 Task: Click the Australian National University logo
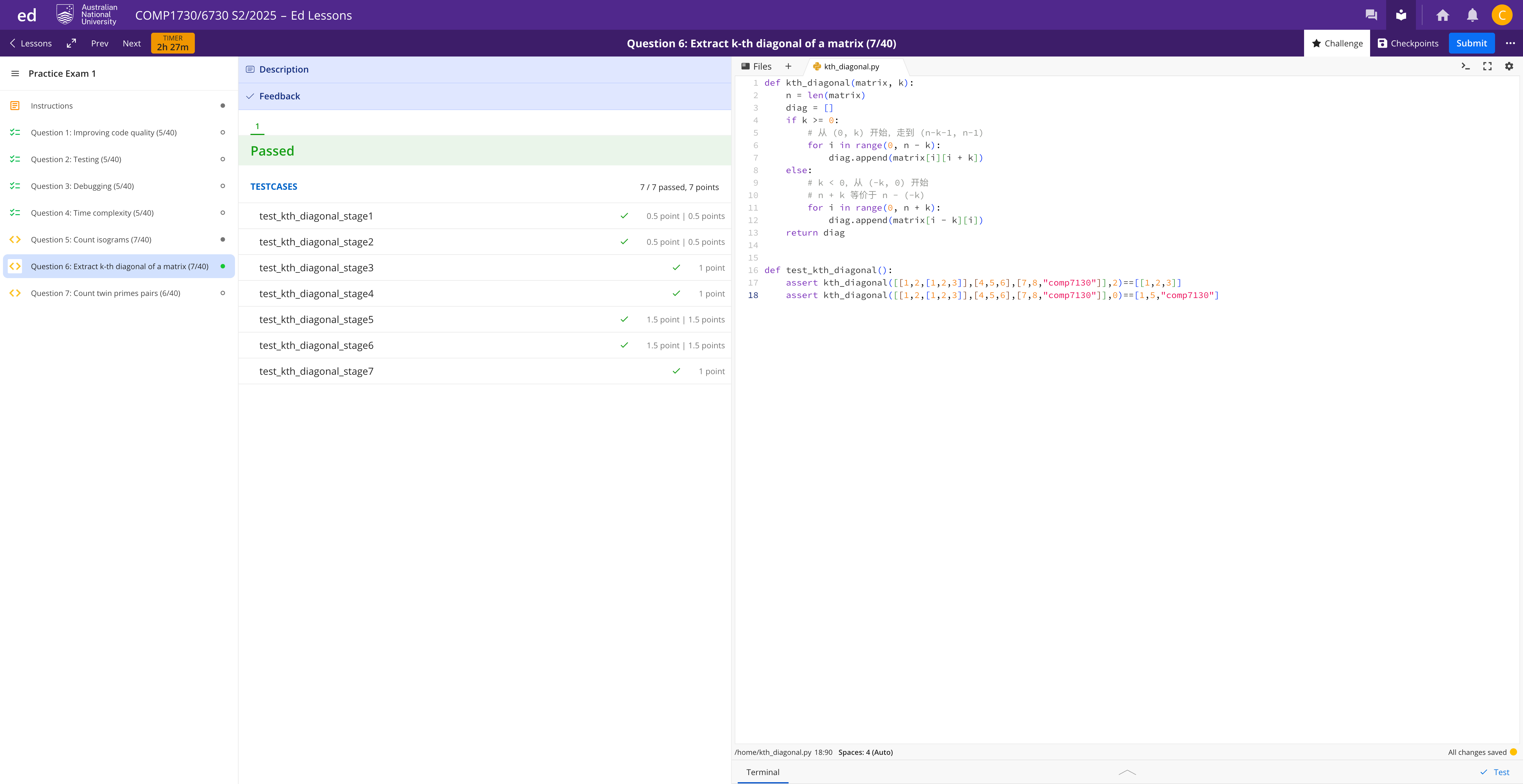pos(87,15)
